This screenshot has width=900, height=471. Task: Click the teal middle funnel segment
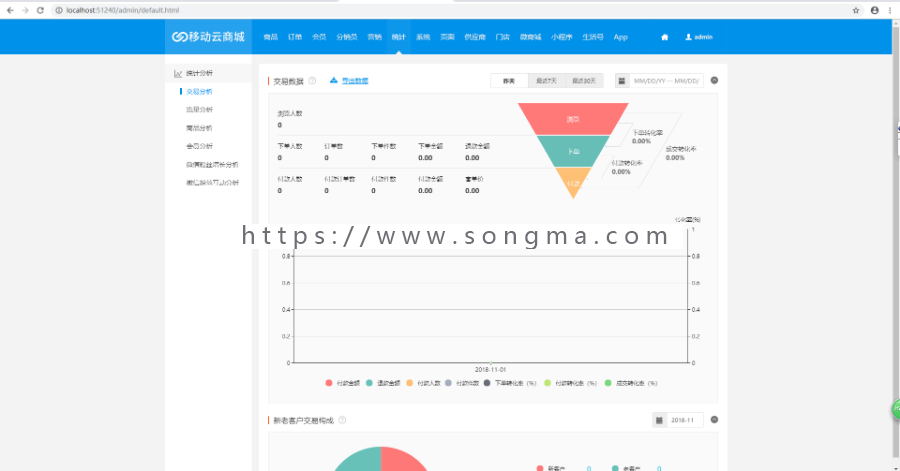point(573,151)
